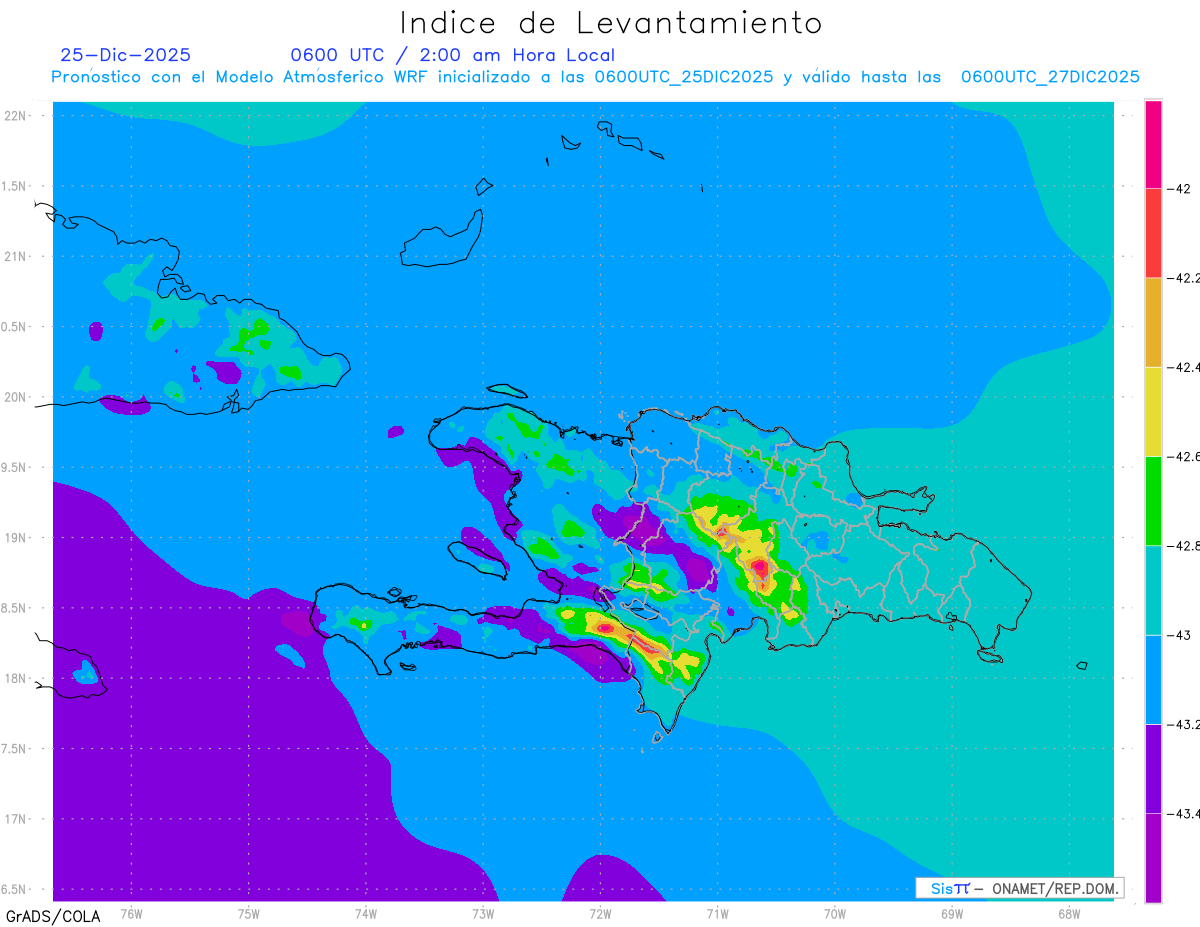Click the '17N' latitude label

click(x=16, y=819)
